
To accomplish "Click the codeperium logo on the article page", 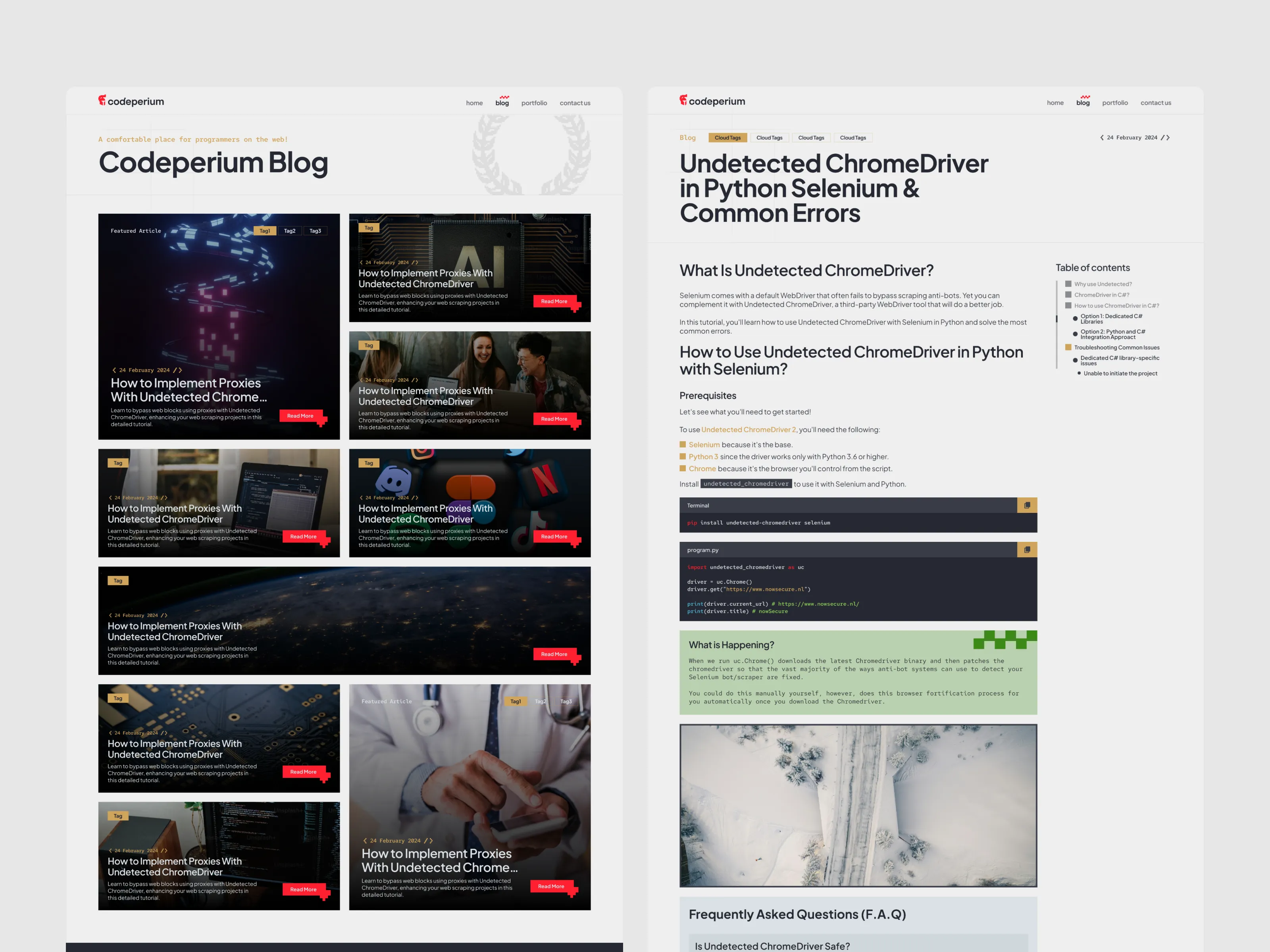I will pos(712,101).
